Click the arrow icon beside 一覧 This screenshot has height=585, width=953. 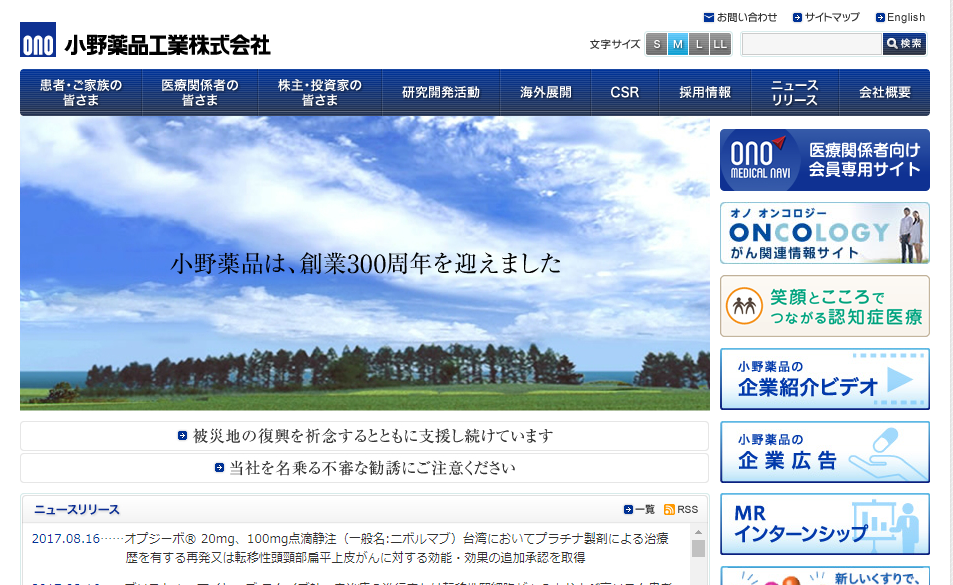[628, 509]
